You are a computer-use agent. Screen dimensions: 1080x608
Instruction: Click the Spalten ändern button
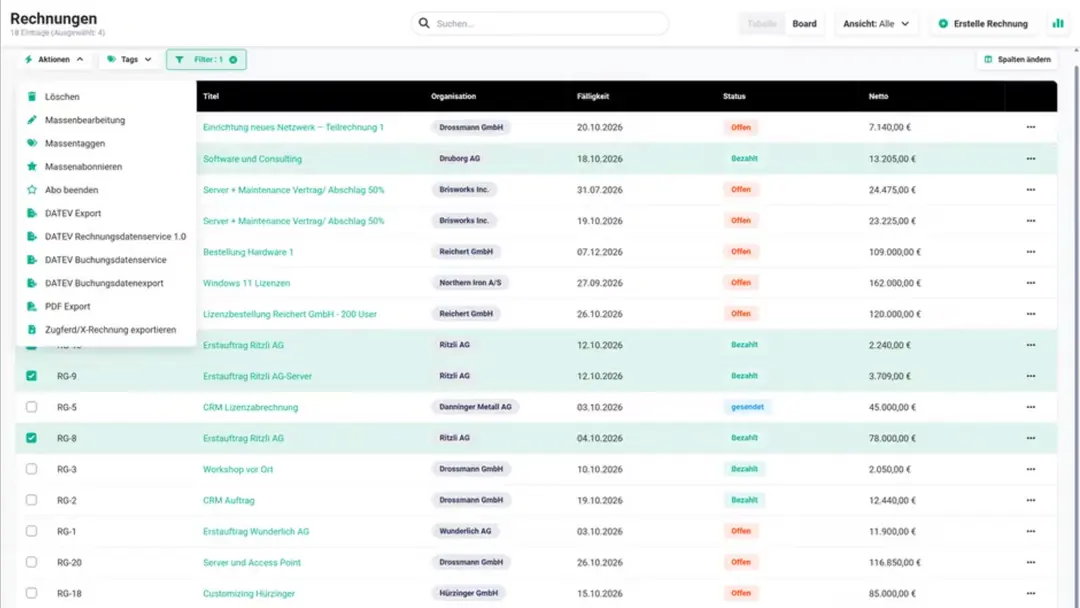pyautogui.click(x=1017, y=60)
